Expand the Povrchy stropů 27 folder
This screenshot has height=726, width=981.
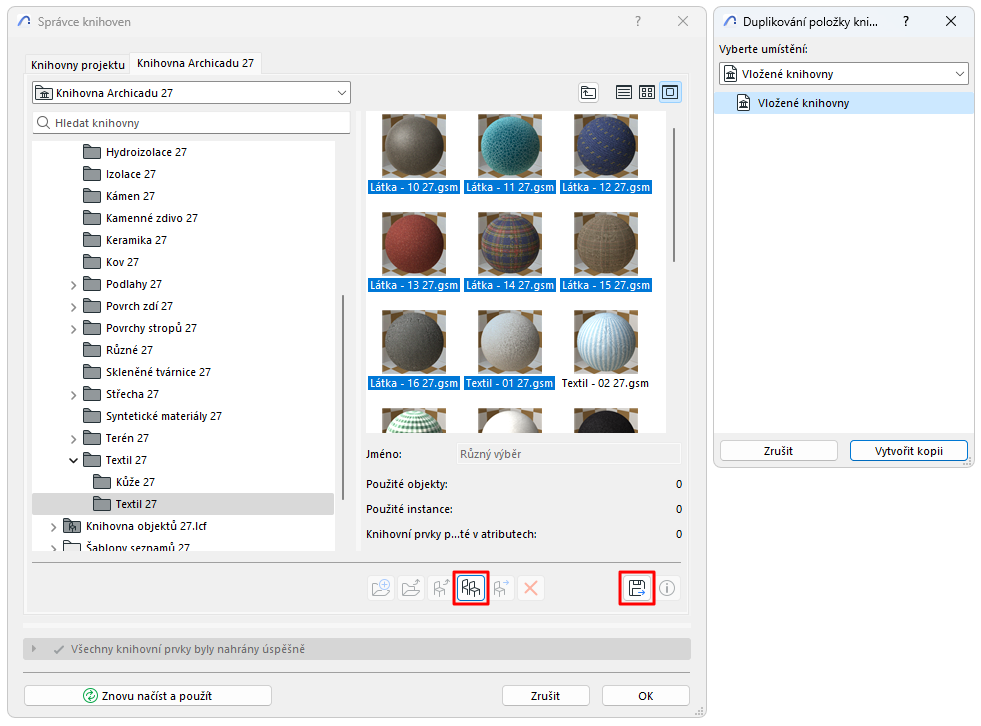(73, 329)
